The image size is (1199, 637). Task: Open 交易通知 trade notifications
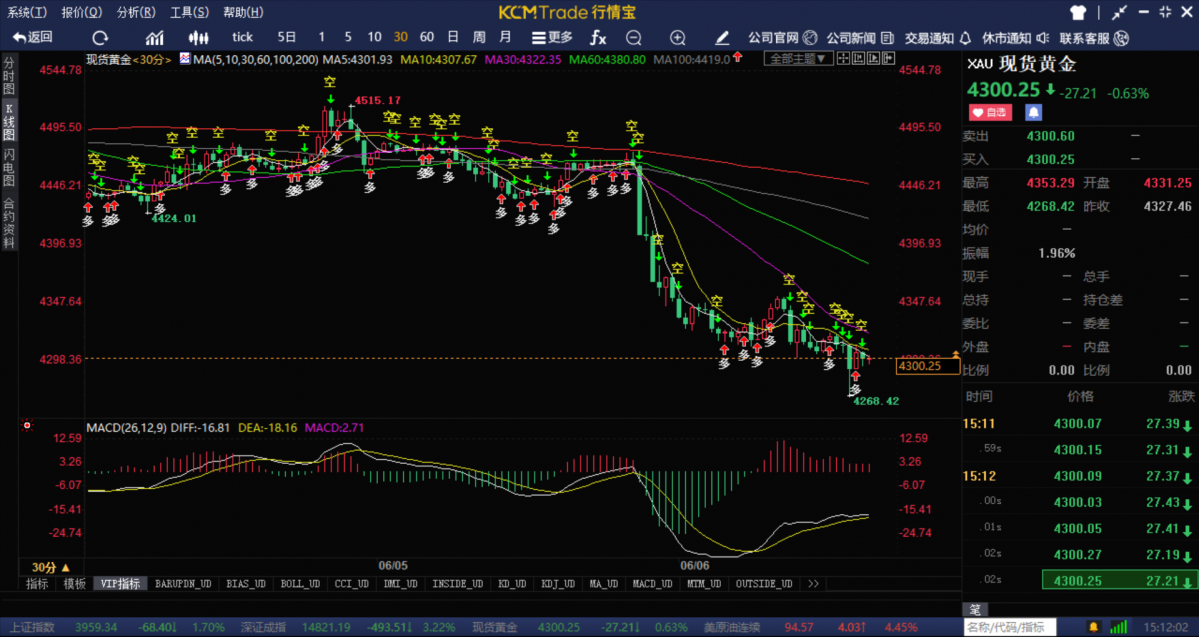coord(937,37)
